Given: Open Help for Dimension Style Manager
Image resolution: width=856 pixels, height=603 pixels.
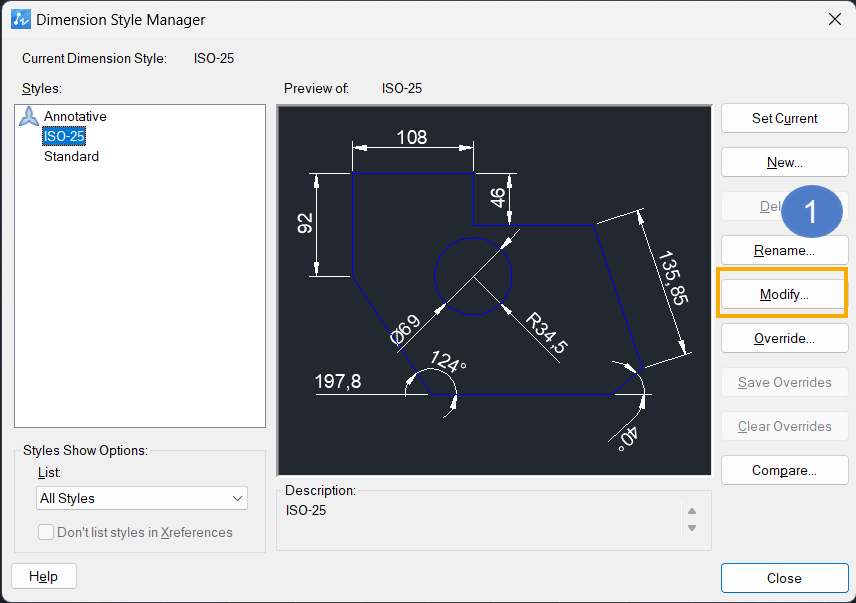Looking at the screenshot, I should [x=44, y=576].
